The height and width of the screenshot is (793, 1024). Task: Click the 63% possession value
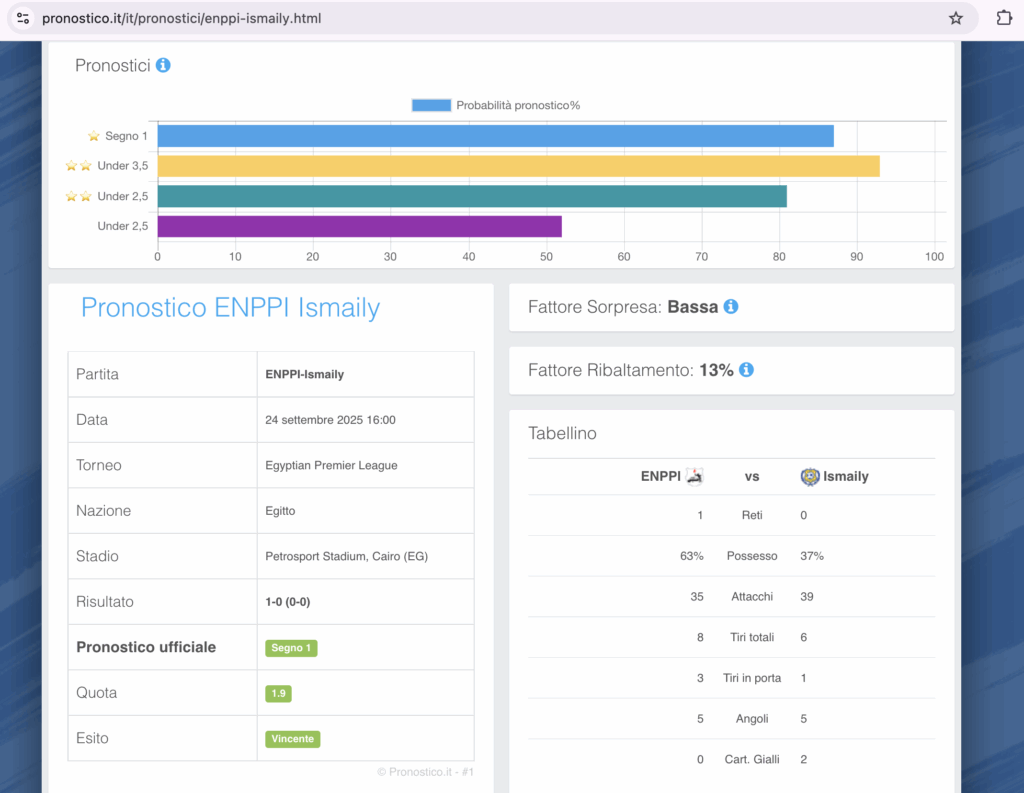click(692, 556)
